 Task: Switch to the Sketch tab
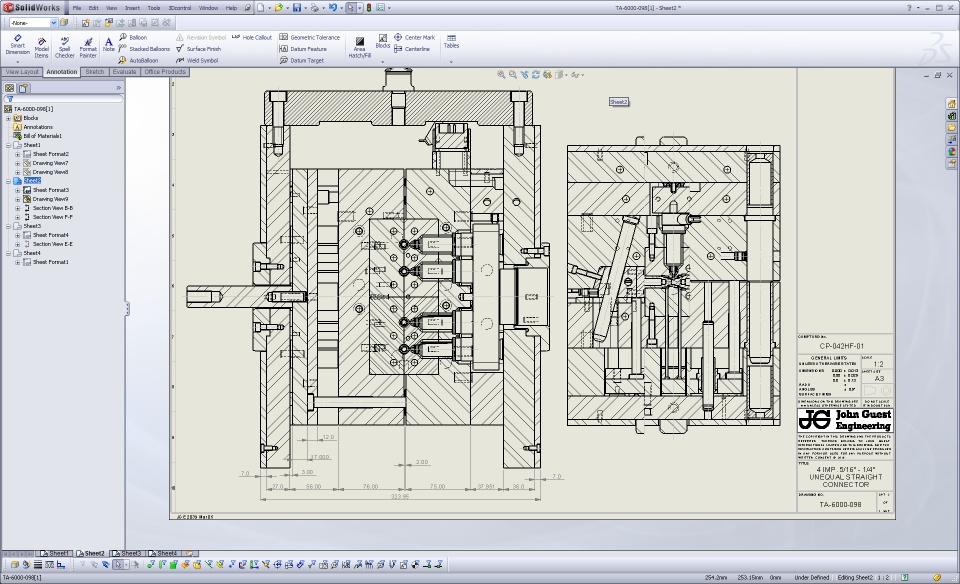pyautogui.click(x=94, y=72)
